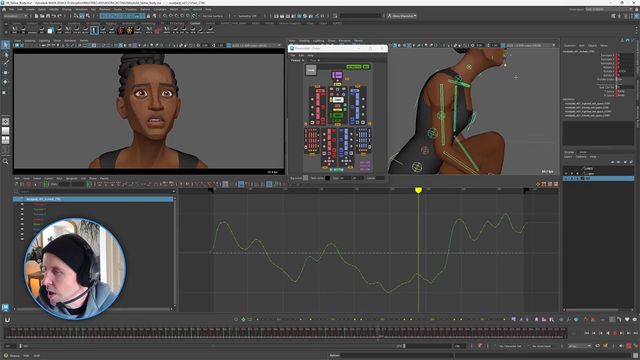Screen dimensions: 640x360
Task: Activate the Move tool in toolbox
Action: [x=6, y=73]
